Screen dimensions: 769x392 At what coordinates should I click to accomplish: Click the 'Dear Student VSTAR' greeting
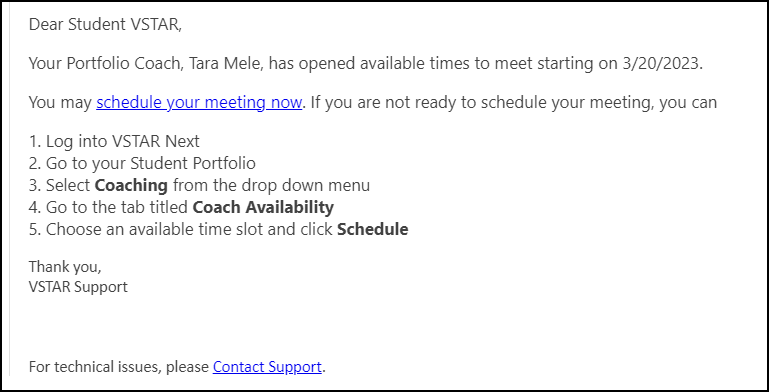[105, 24]
